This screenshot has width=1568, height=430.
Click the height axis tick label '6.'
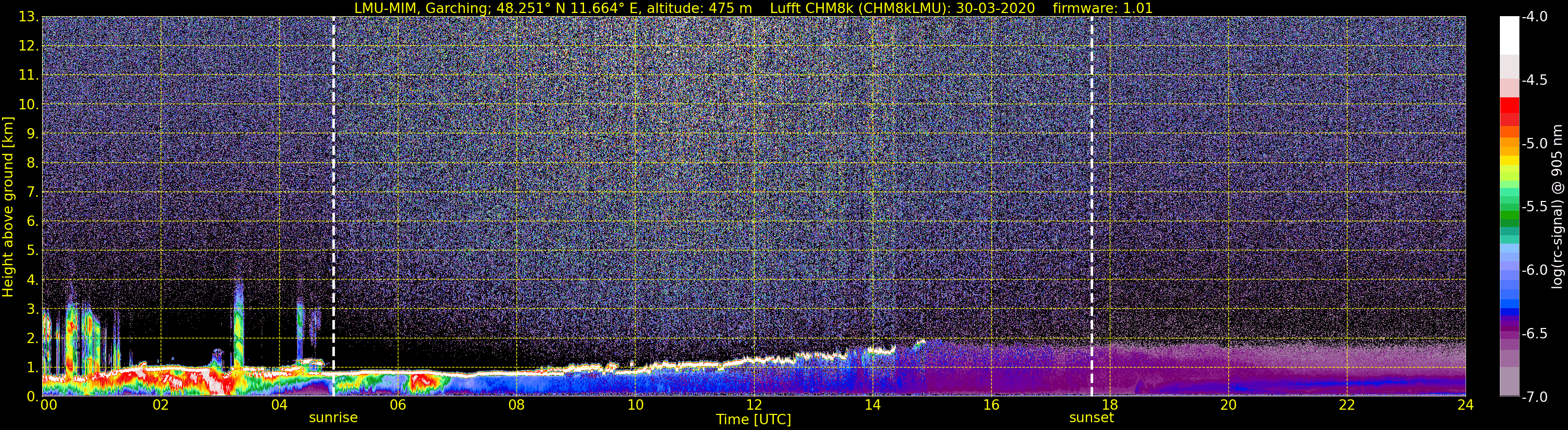(32, 222)
